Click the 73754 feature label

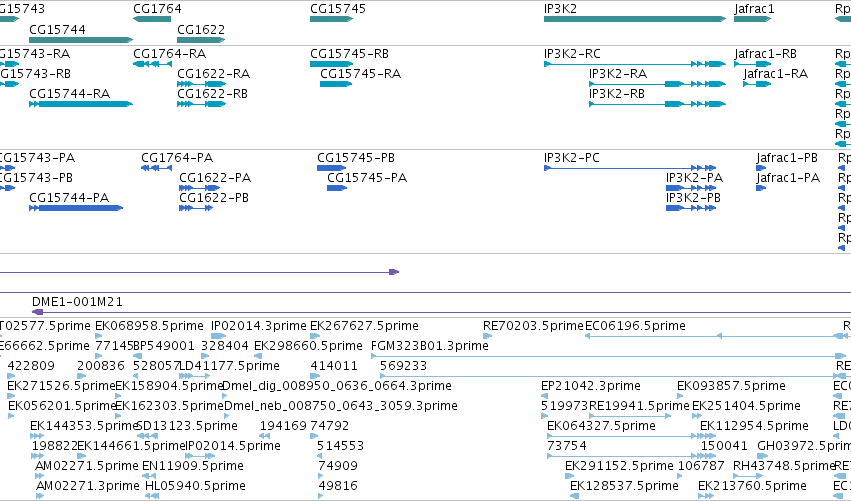click(x=567, y=446)
